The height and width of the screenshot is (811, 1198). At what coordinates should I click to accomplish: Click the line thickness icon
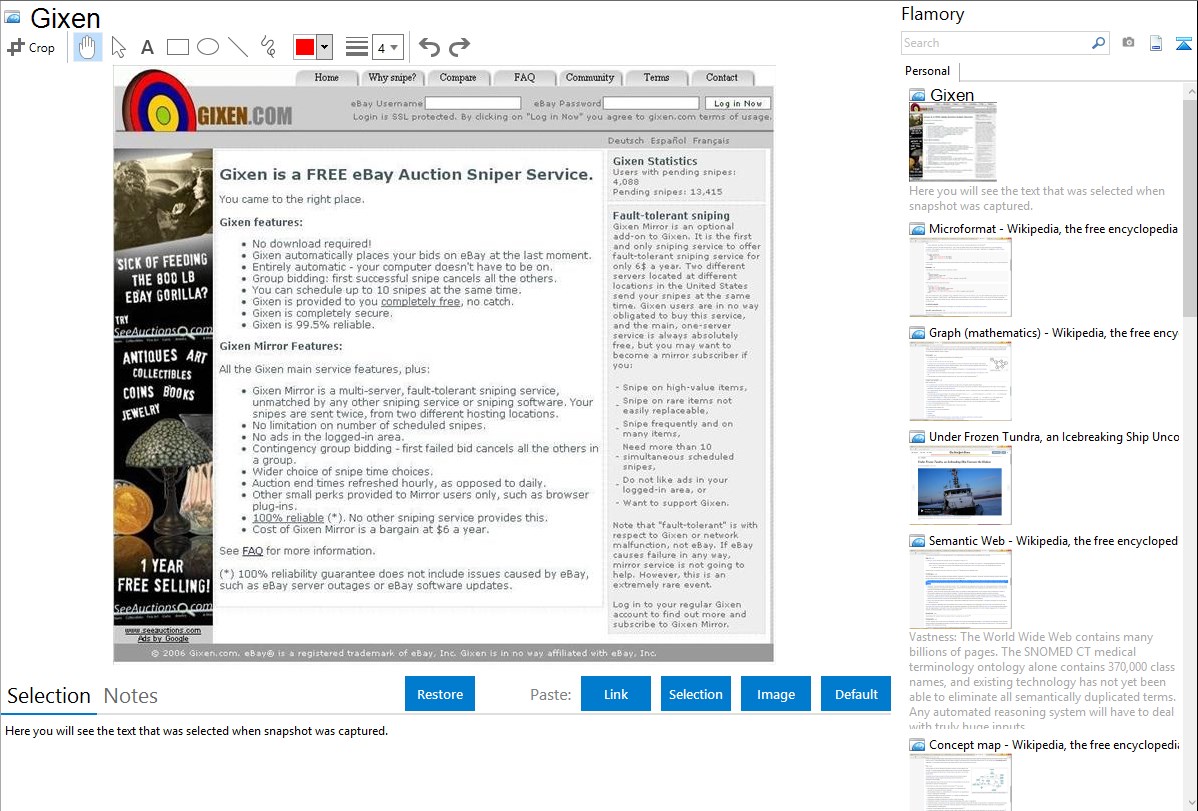point(357,47)
